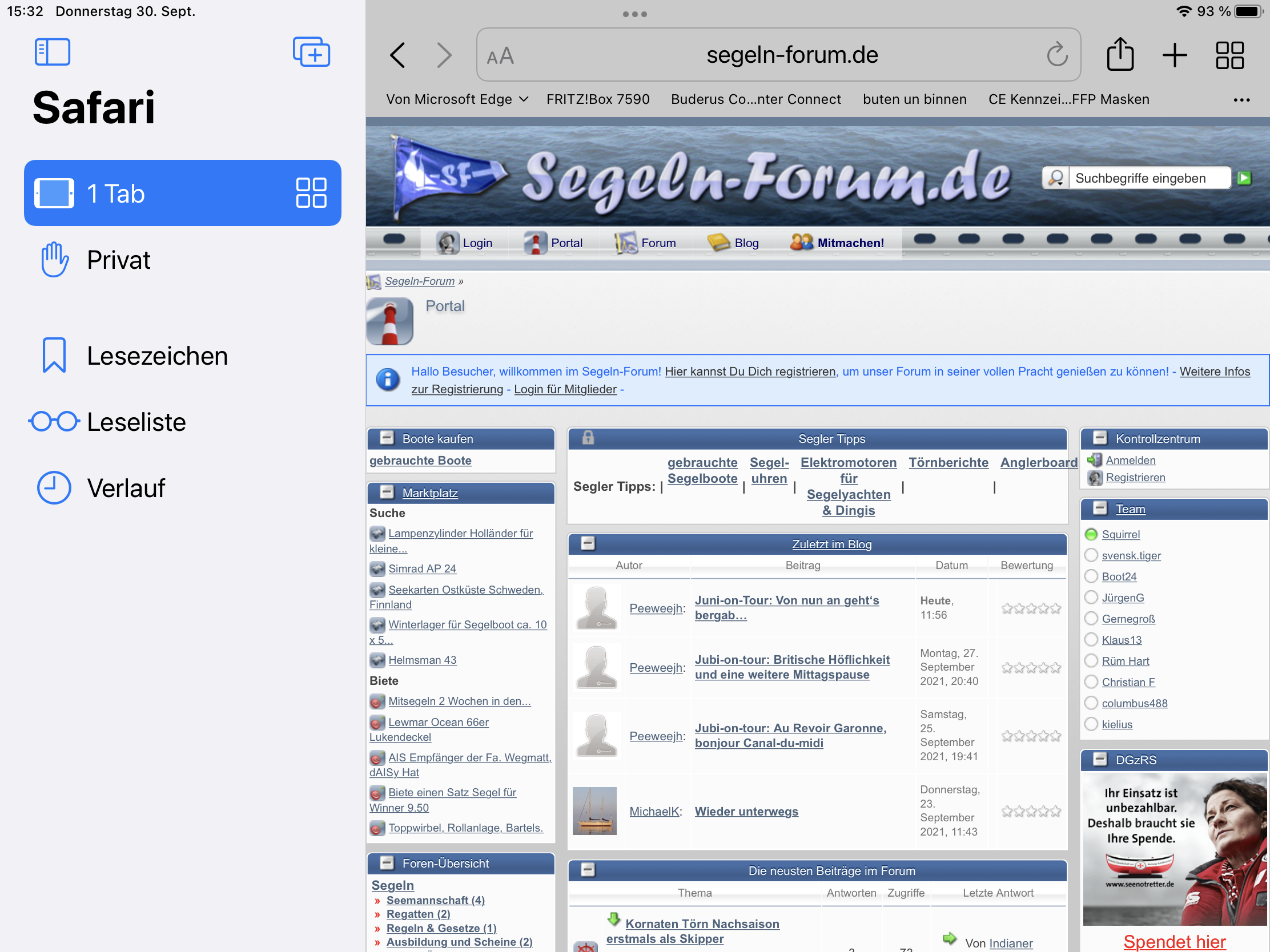
Task: Tap the plus new tab icon
Action: pyautogui.click(x=1174, y=55)
